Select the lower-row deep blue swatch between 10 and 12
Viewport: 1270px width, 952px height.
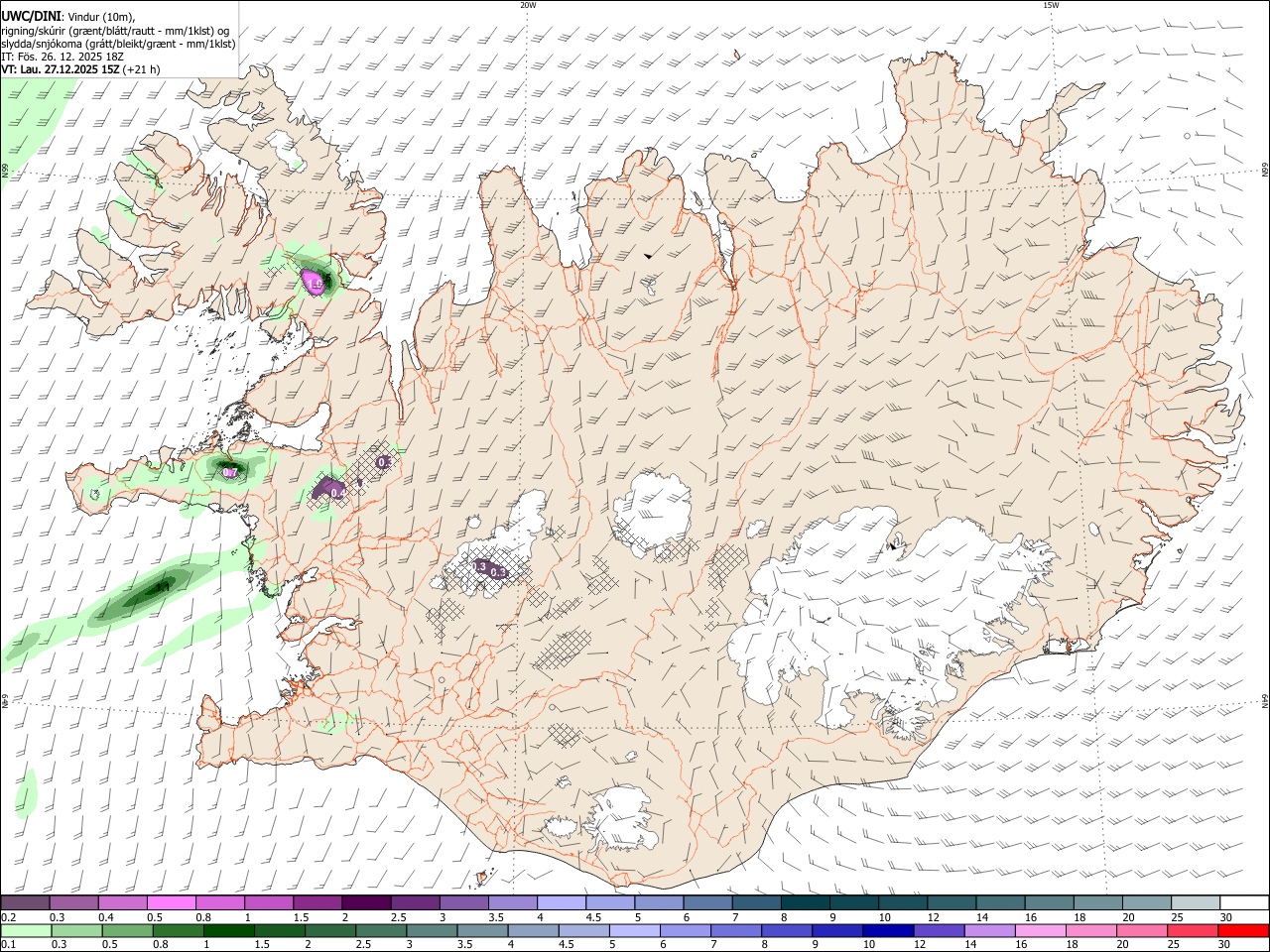pos(888,930)
